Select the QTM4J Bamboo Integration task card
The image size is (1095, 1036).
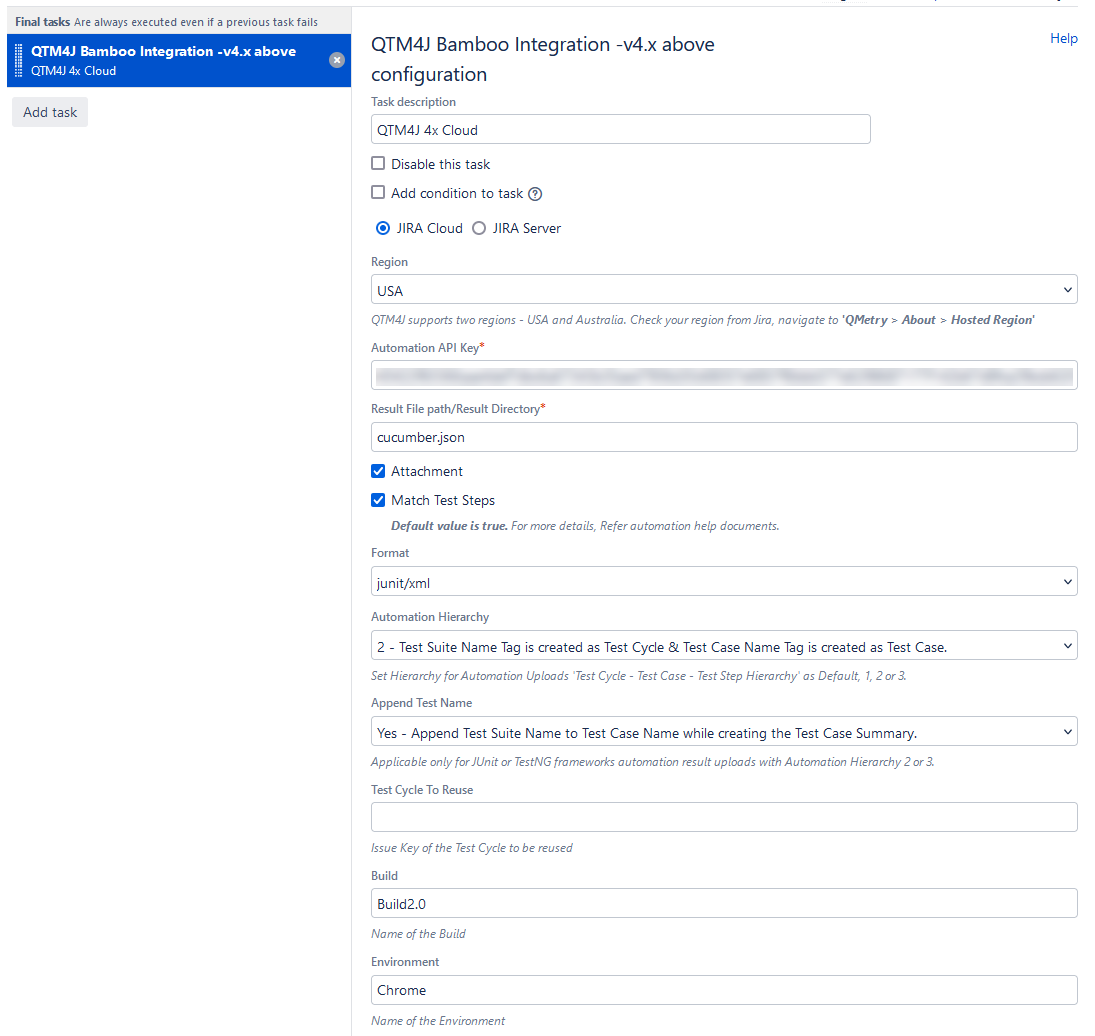click(x=170, y=60)
